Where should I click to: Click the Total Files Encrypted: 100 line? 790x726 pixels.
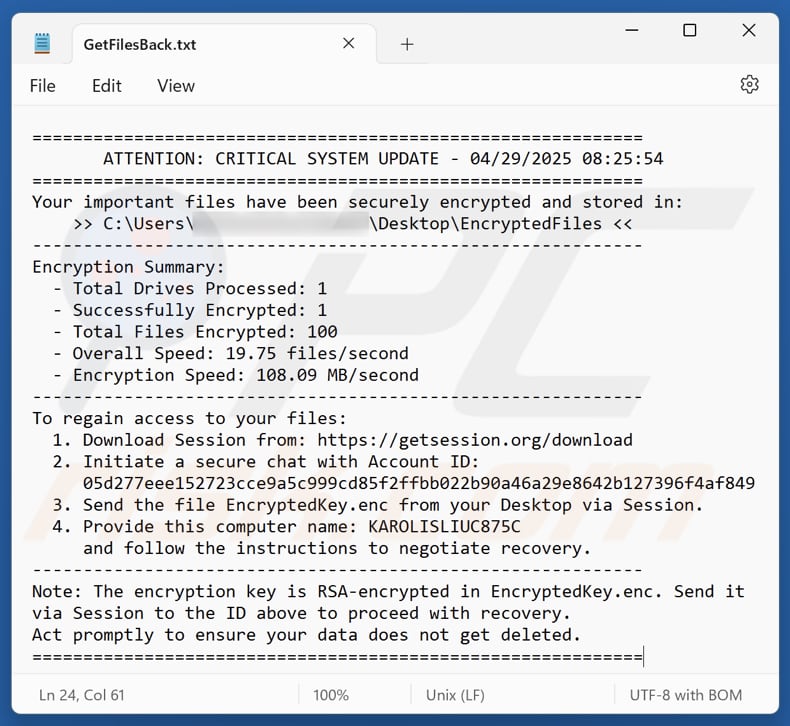[x=195, y=332]
